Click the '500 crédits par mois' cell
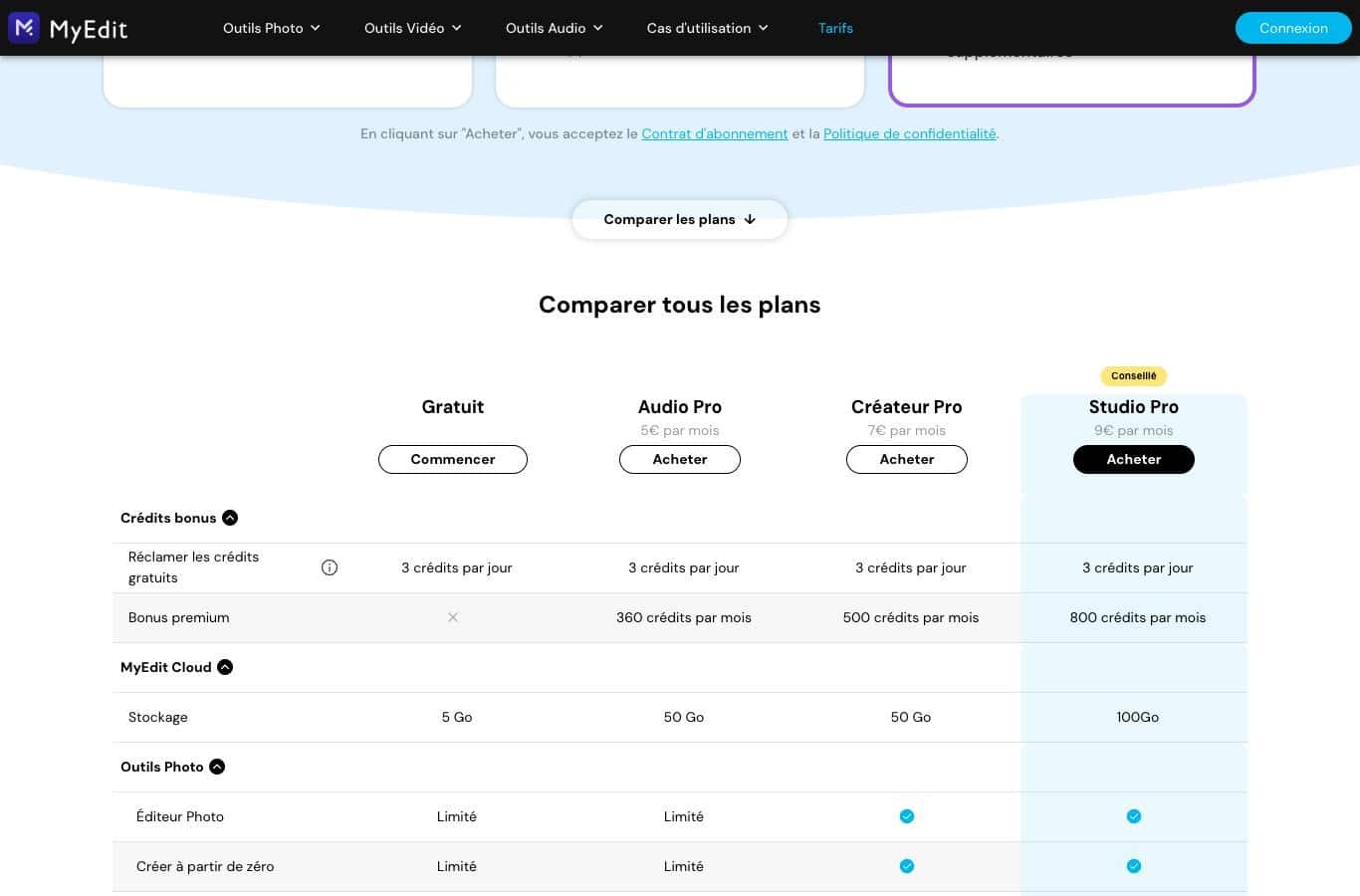 pyautogui.click(x=911, y=617)
